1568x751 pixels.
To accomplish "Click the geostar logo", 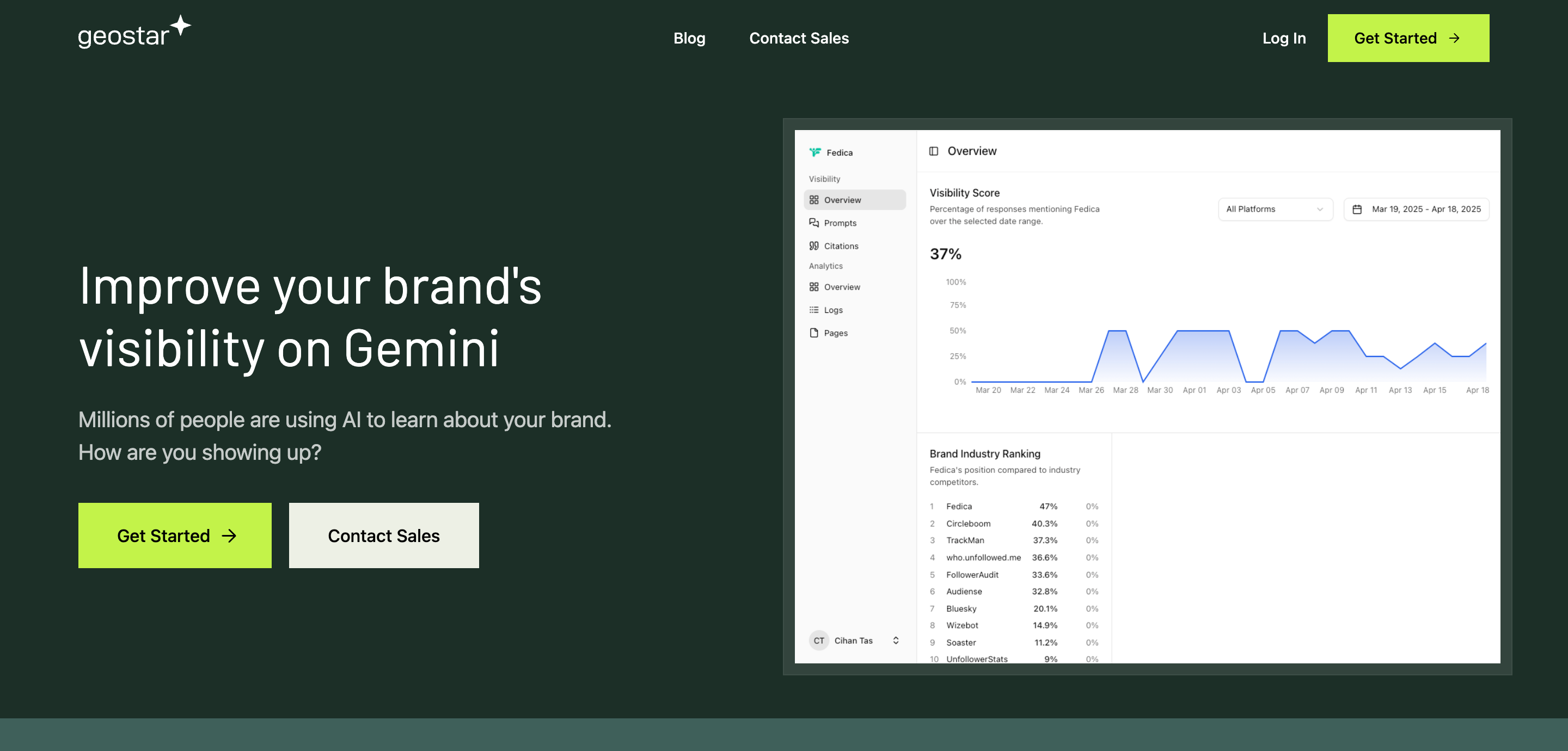I will (134, 32).
